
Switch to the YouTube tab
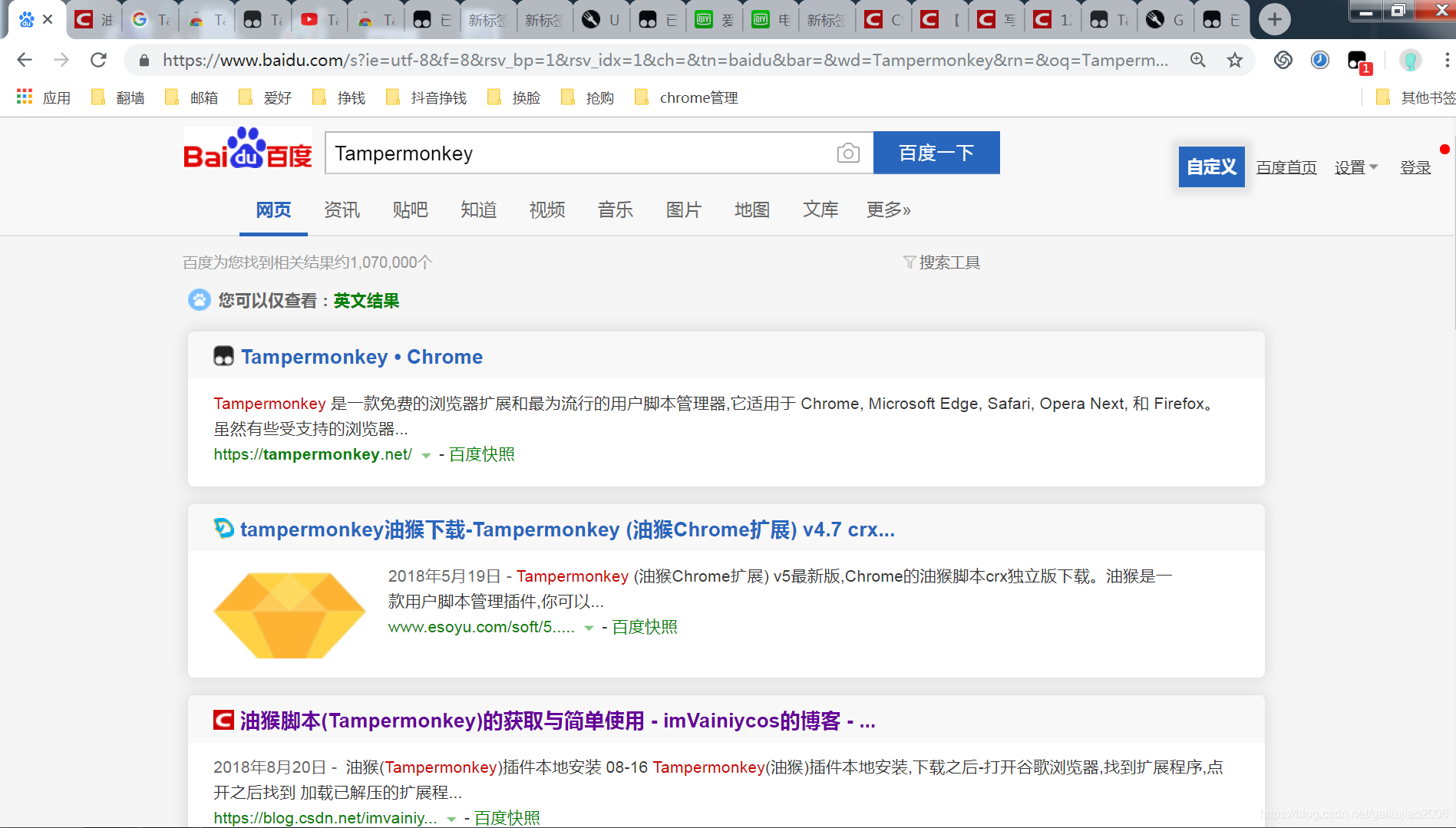pyautogui.click(x=320, y=19)
